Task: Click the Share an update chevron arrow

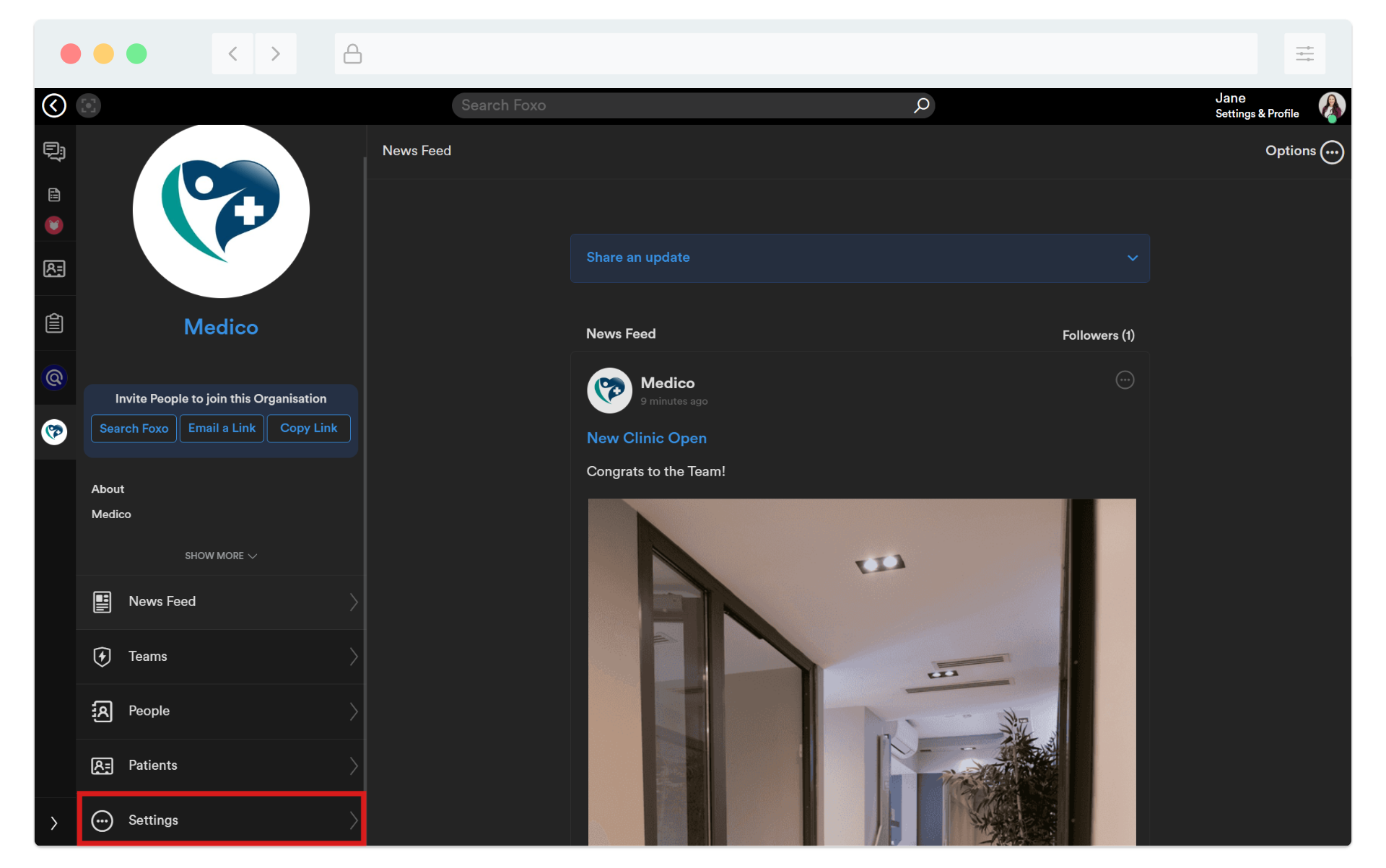Action: coord(1133,258)
